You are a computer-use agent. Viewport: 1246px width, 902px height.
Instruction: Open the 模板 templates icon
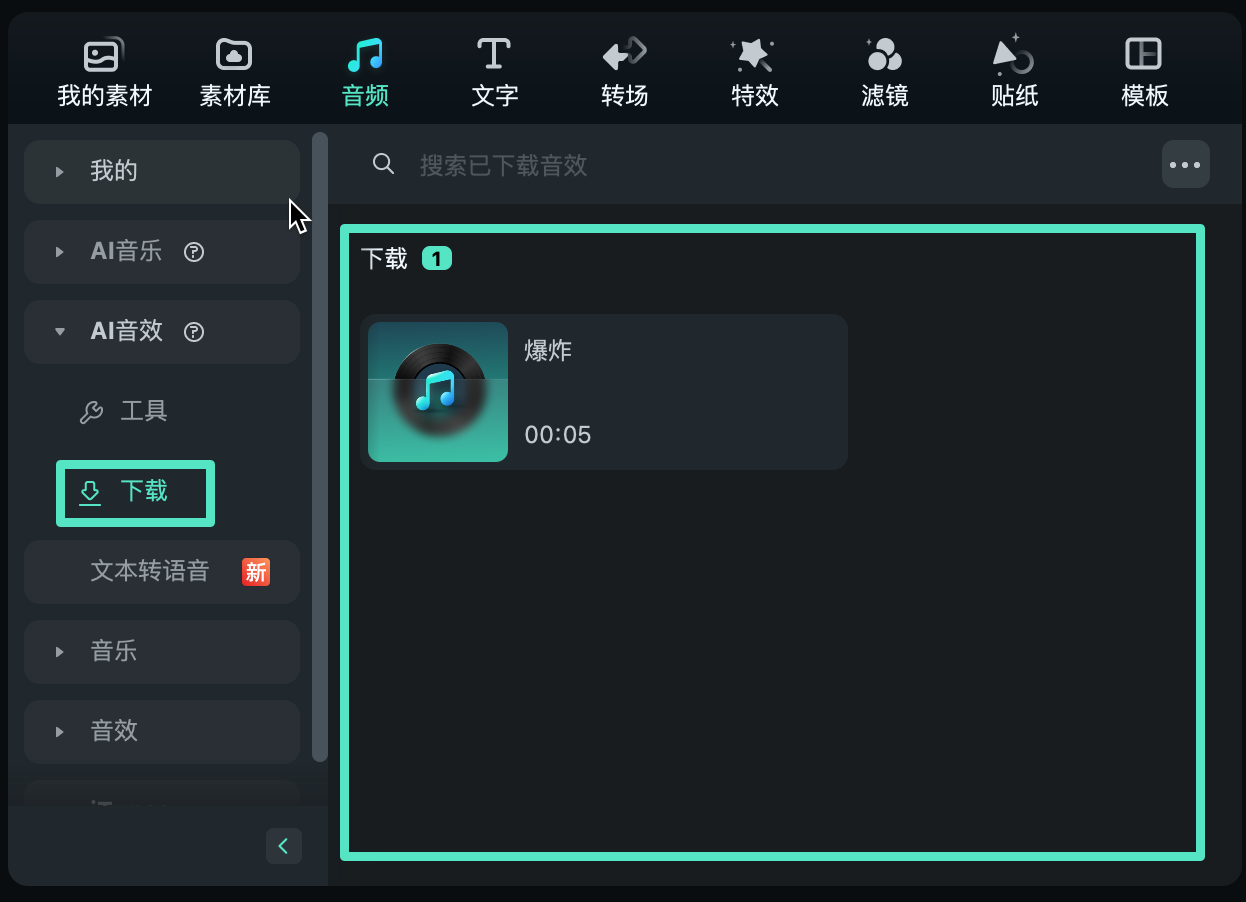pos(1144,56)
